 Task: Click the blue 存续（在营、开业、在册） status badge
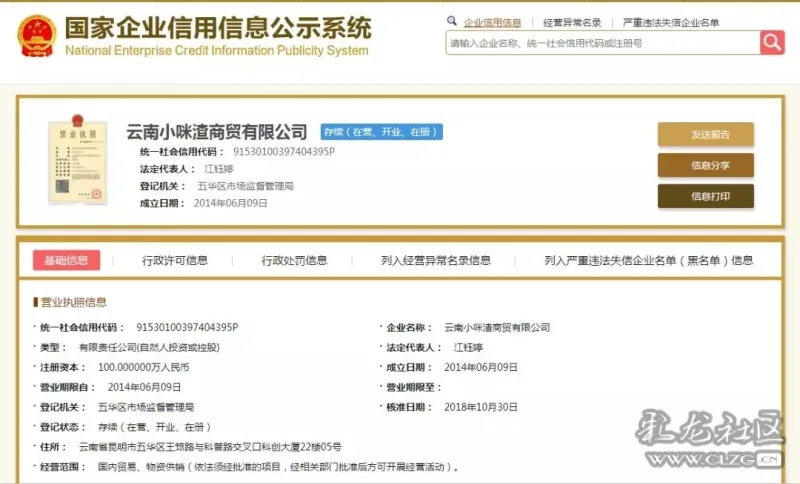(x=382, y=132)
